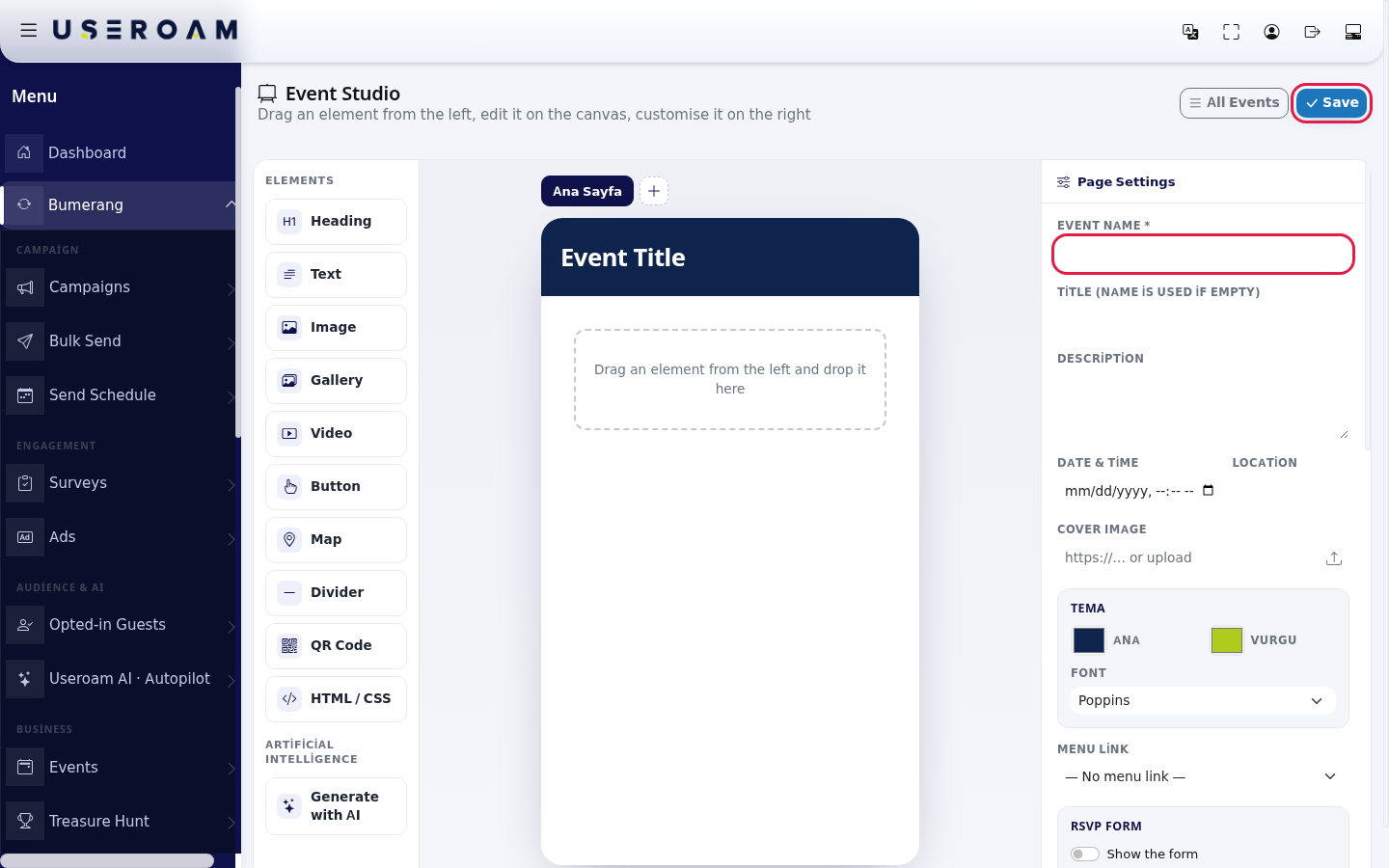Select the Map element
The image size is (1389, 868).
point(336,540)
